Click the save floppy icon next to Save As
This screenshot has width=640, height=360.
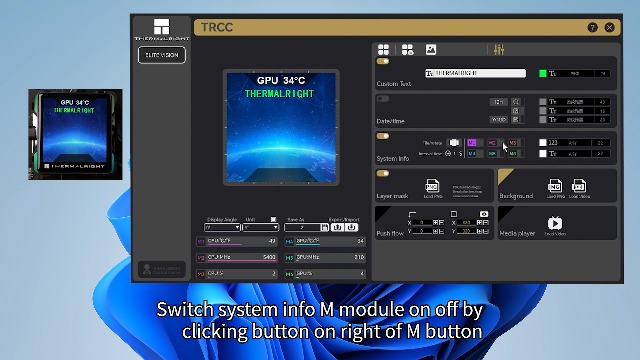click(324, 227)
